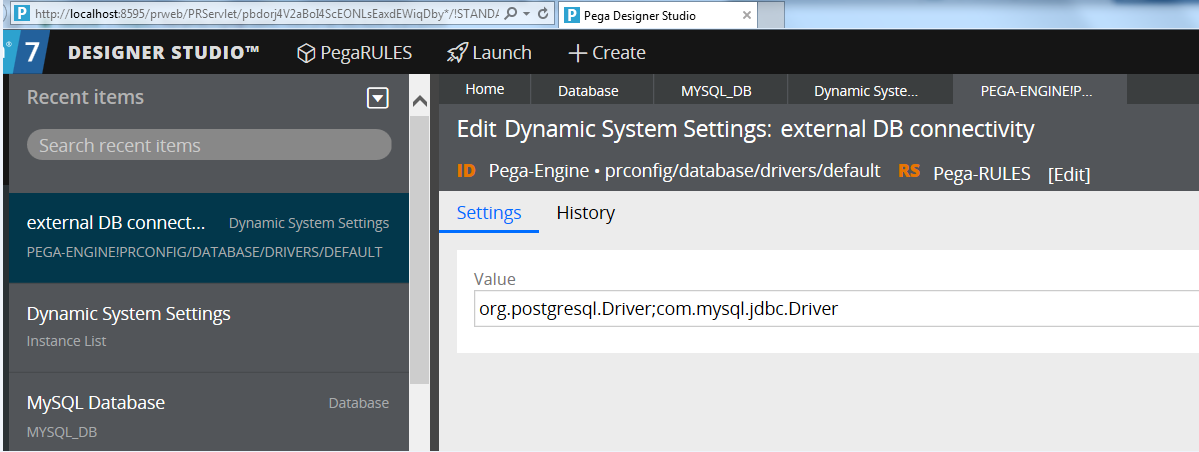1199x452 pixels.
Task: Click the MYSQL_DB key text in sidebar
Action: (62, 433)
